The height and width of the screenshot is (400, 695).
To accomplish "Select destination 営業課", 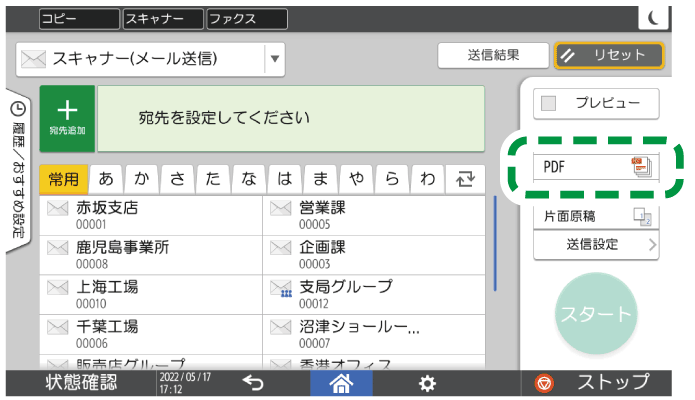I will click(x=374, y=216).
